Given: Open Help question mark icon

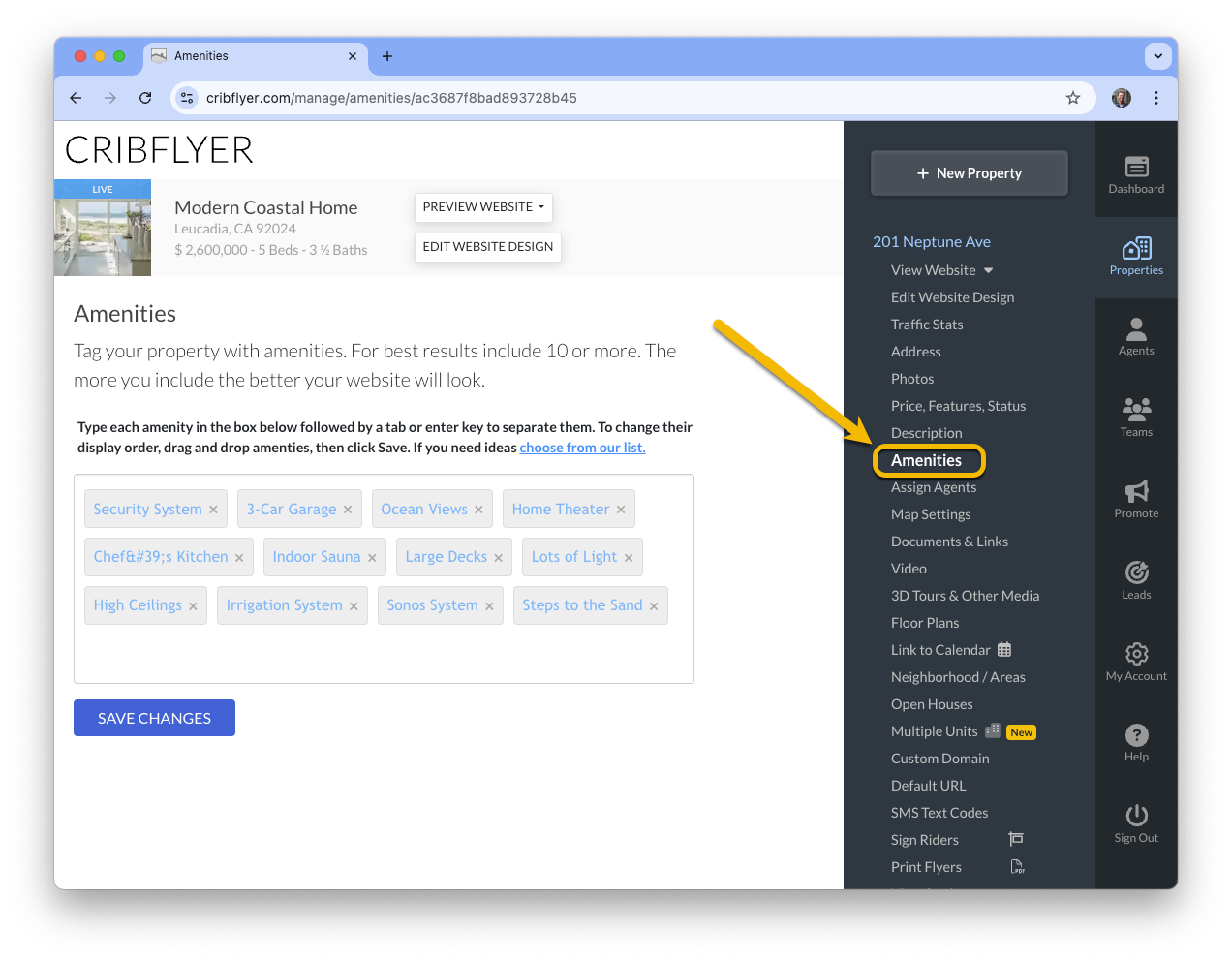Looking at the screenshot, I should click(x=1136, y=735).
